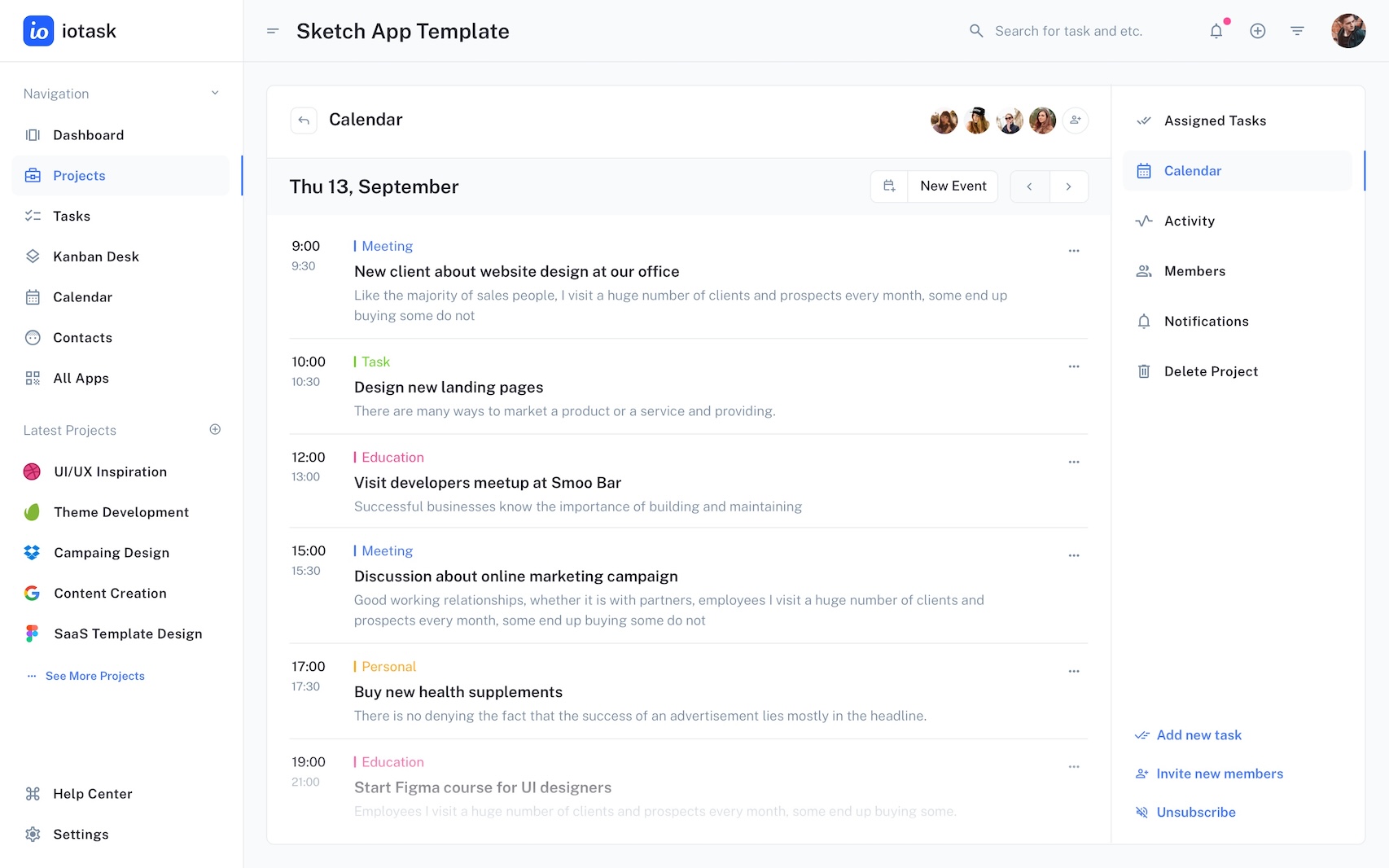Image resolution: width=1389 pixels, height=868 pixels.
Task: Click the iotask logo icon
Action: click(x=38, y=31)
